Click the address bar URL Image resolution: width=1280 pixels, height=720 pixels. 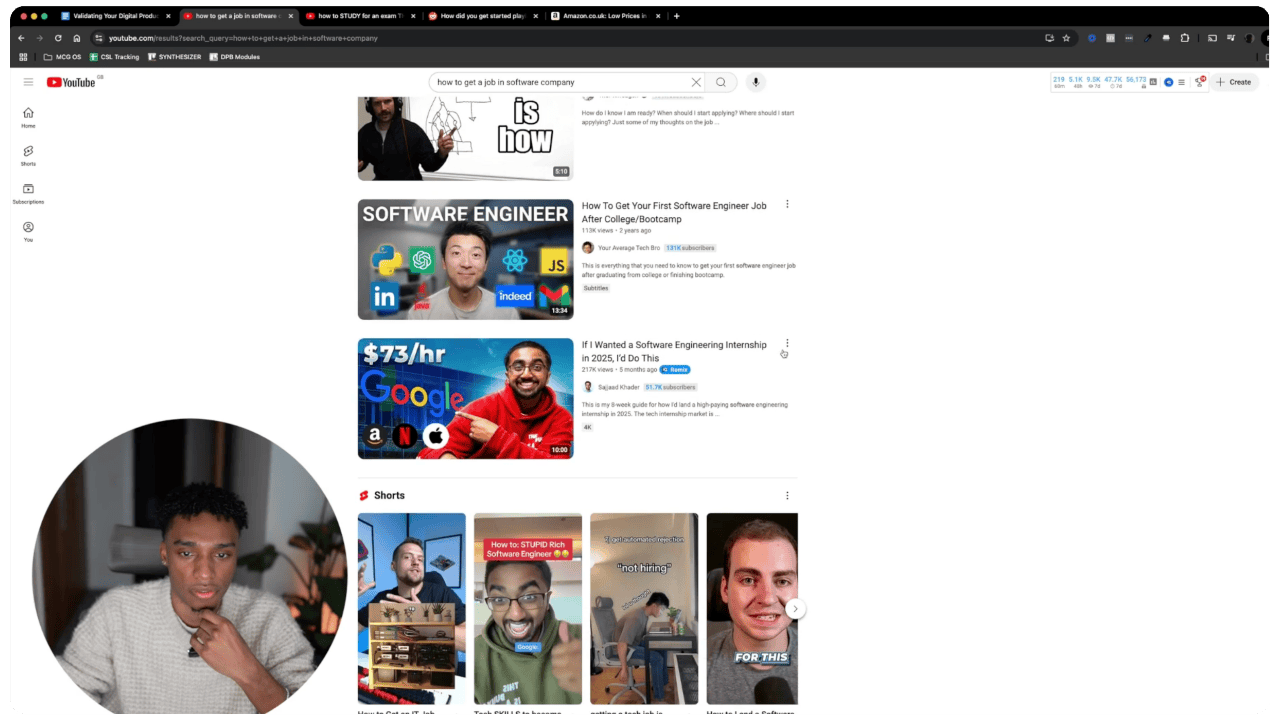tap(243, 38)
